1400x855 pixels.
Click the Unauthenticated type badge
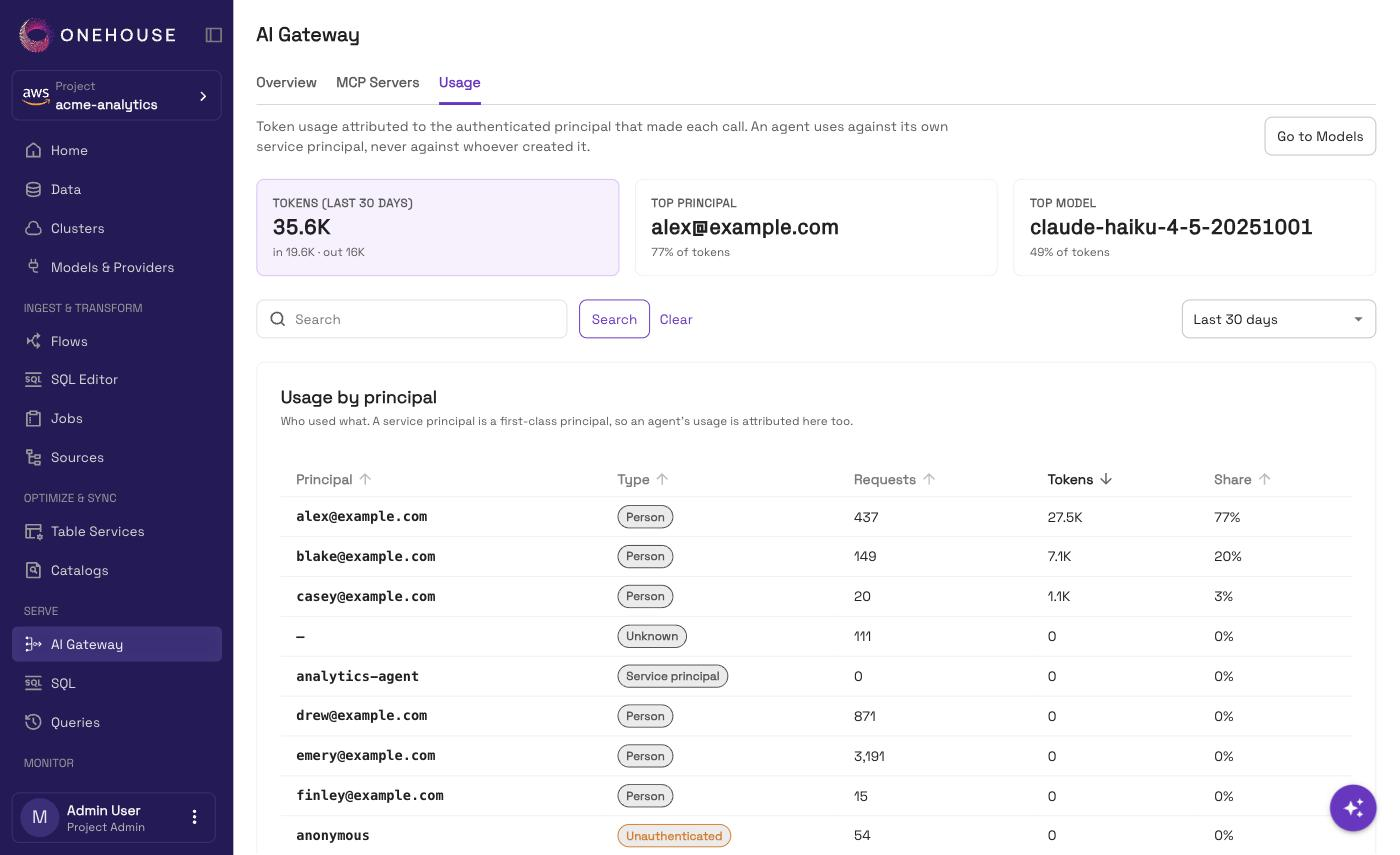pos(674,836)
